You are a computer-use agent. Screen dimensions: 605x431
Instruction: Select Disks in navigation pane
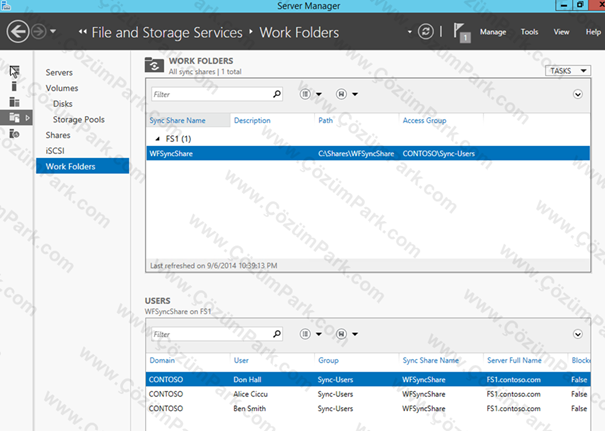coord(63,104)
